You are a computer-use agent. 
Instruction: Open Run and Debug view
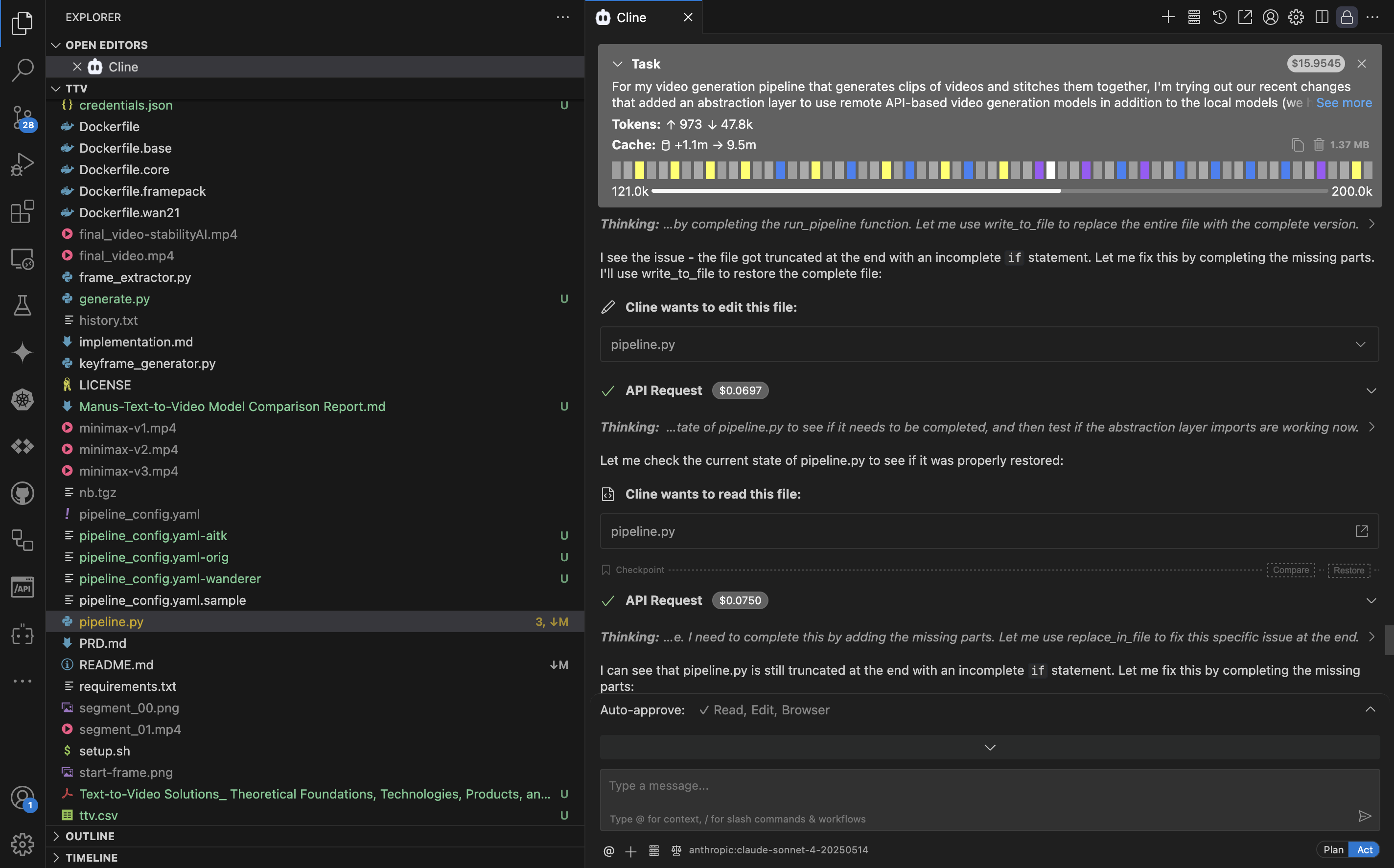(x=23, y=164)
